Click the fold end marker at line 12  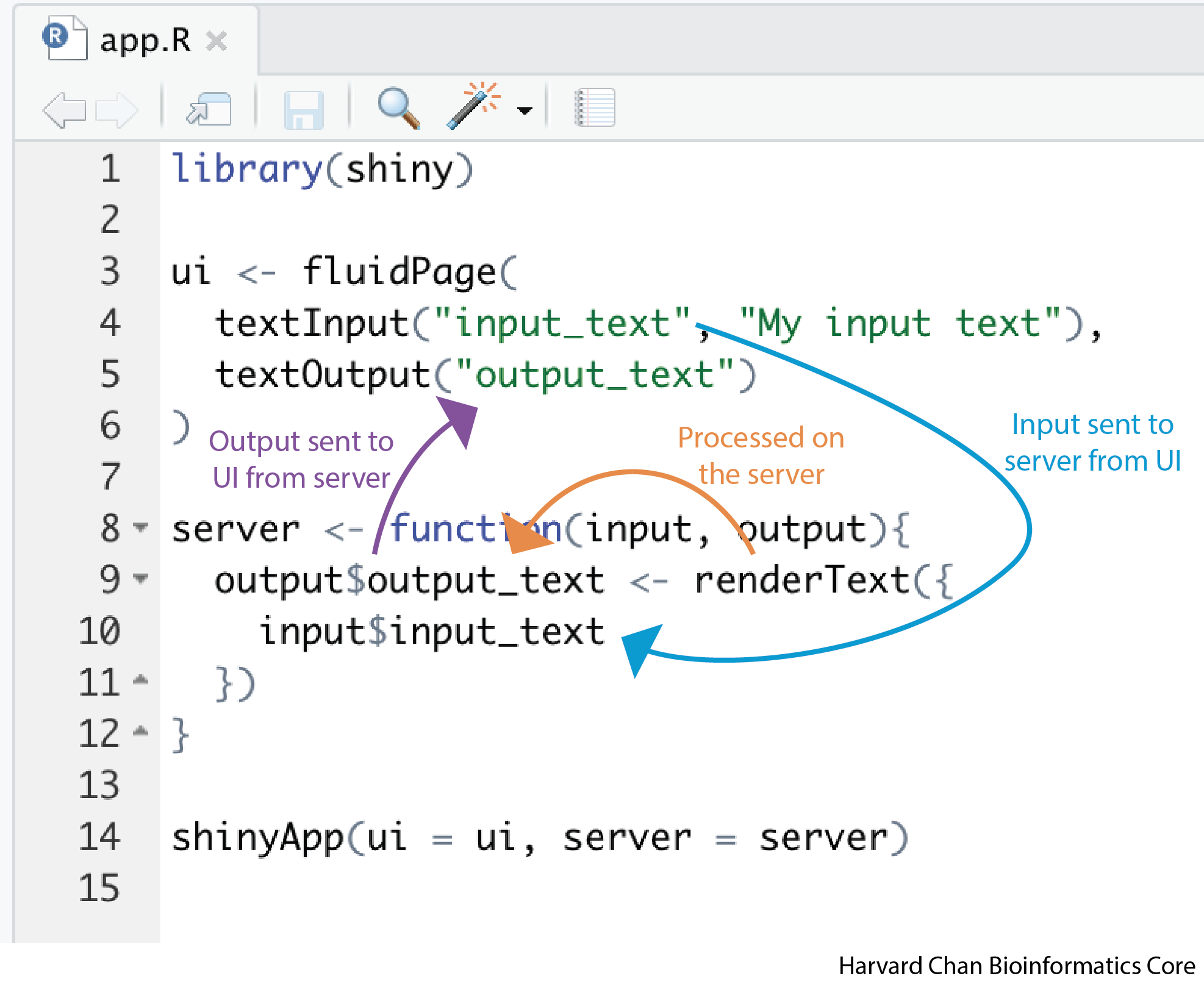141,731
